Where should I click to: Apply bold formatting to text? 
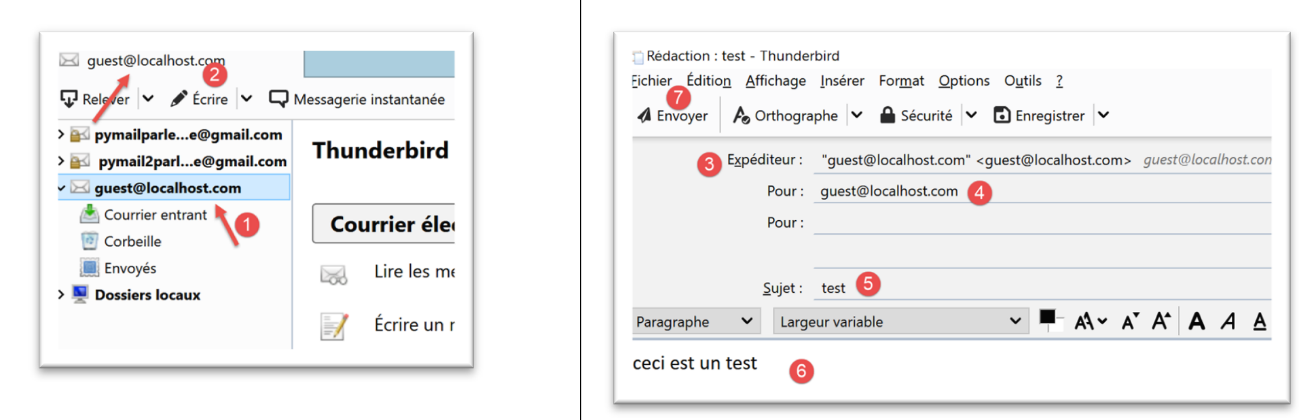tap(1196, 322)
